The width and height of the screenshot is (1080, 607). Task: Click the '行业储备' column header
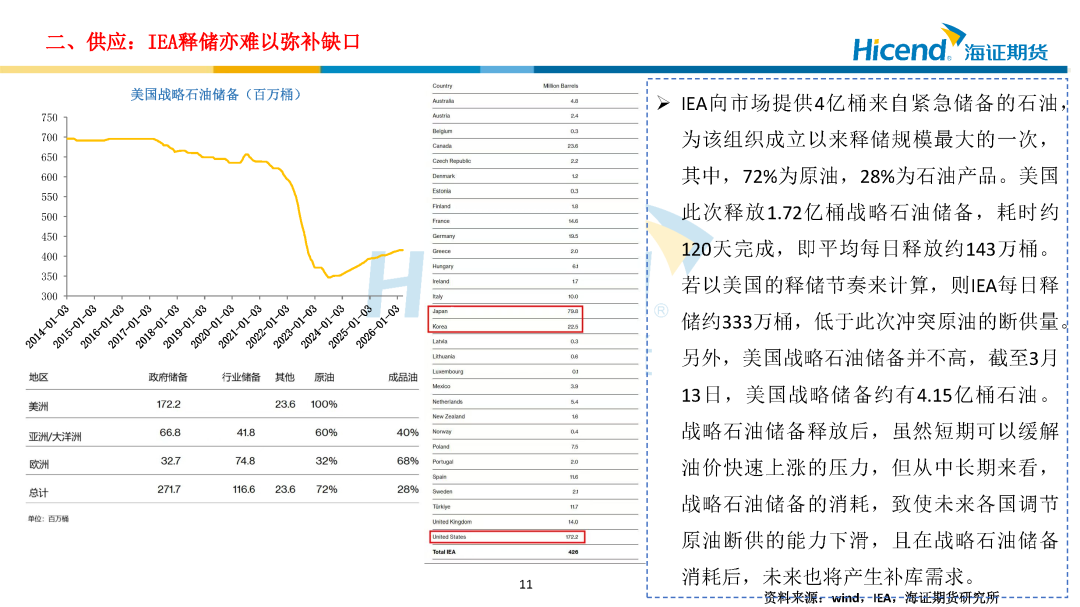point(241,378)
